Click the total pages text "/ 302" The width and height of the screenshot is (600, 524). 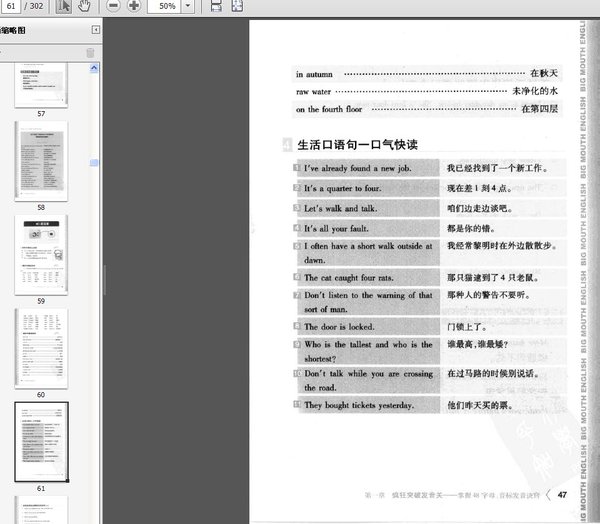34,6
